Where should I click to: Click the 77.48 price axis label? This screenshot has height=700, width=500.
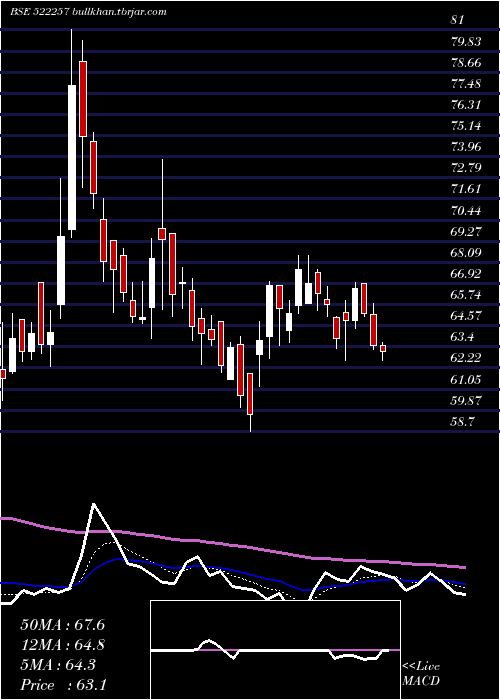(466, 83)
